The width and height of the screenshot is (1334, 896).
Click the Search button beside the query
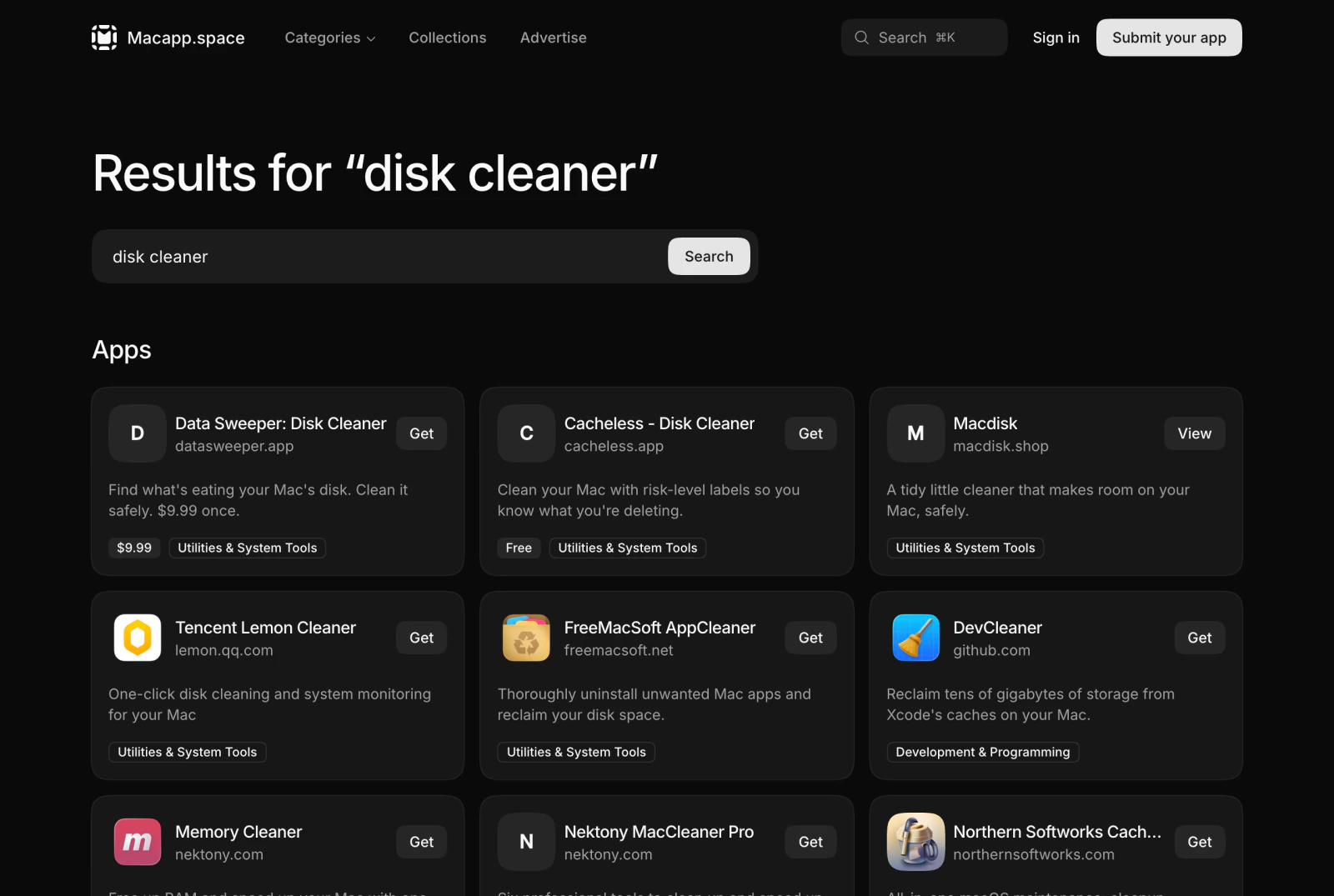[x=709, y=257]
